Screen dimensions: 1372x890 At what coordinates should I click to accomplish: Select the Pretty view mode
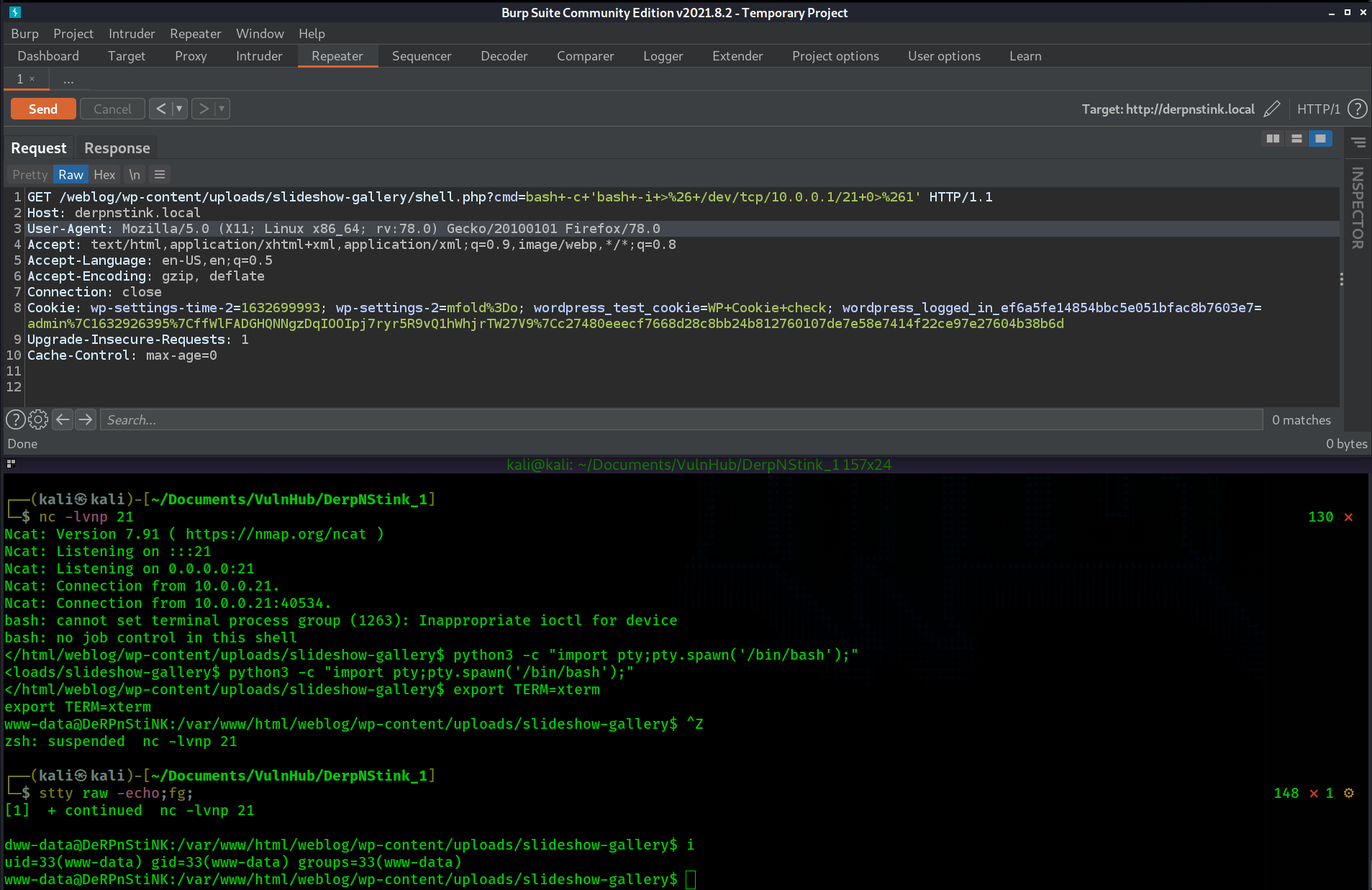pyautogui.click(x=29, y=174)
